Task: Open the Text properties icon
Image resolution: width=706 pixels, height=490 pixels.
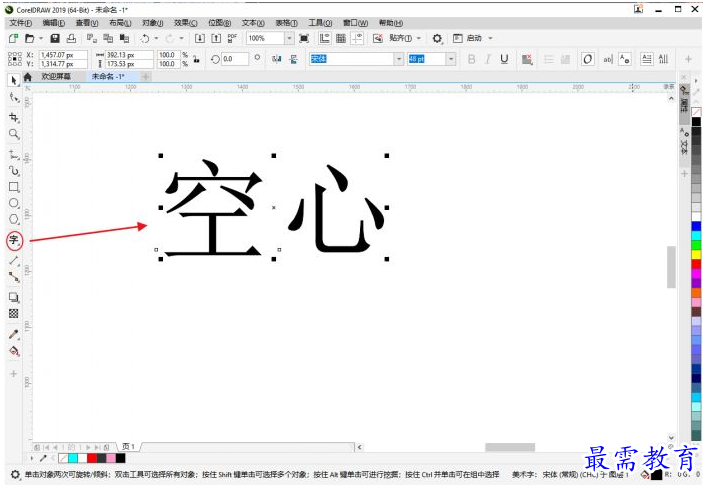Action: pos(625,59)
